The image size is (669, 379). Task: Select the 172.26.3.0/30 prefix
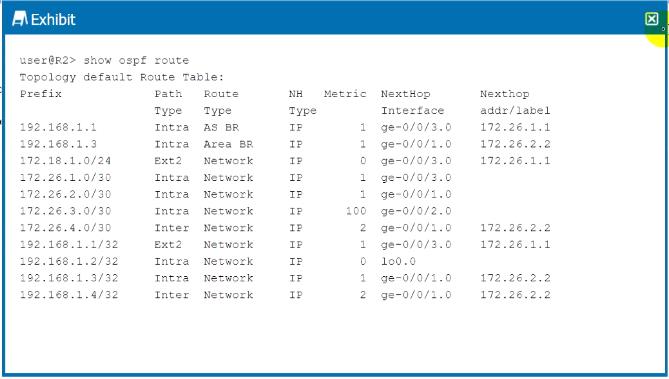pyautogui.click(x=65, y=211)
